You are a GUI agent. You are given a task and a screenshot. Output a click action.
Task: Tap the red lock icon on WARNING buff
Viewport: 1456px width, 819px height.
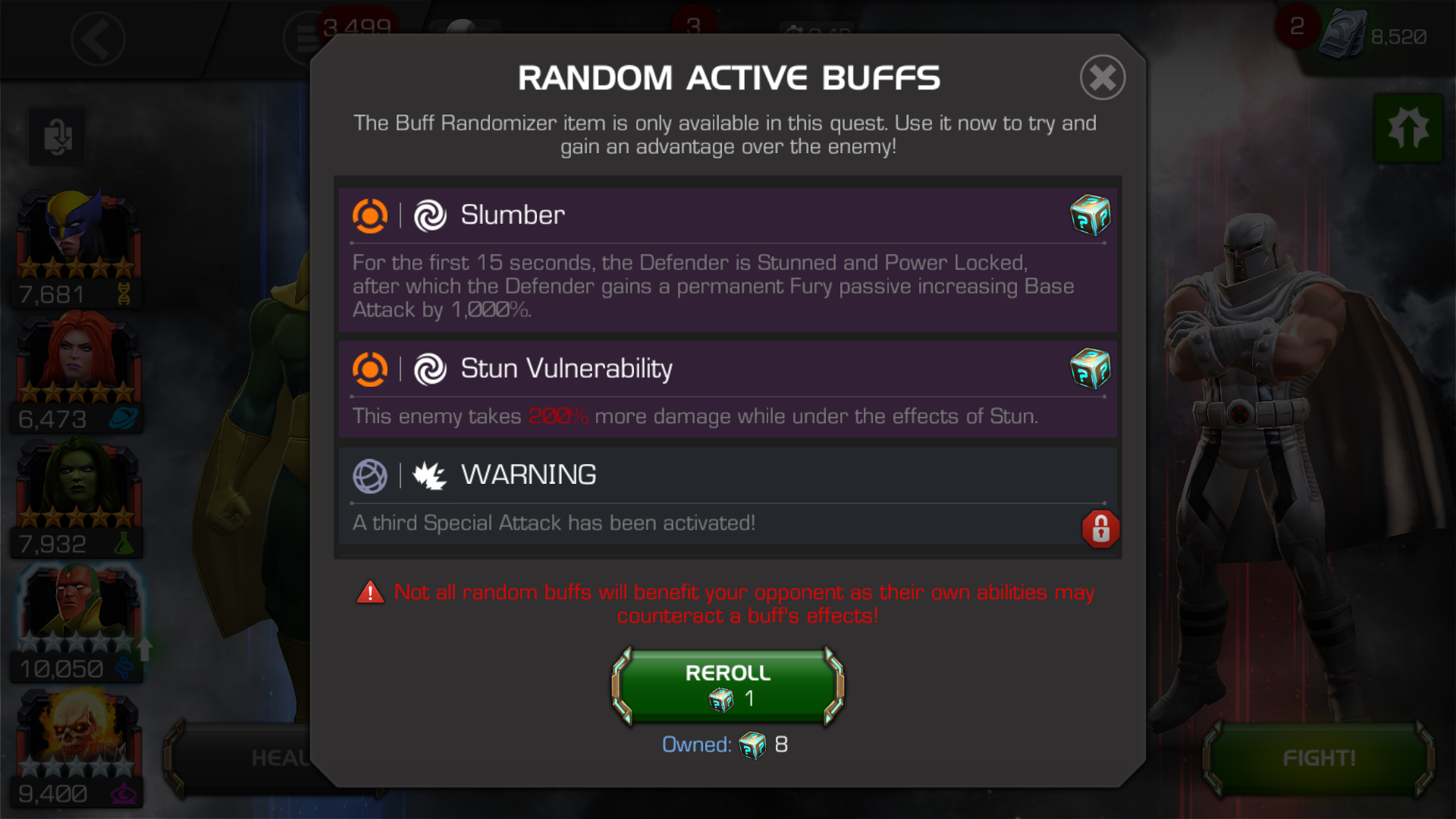[x=1101, y=529]
